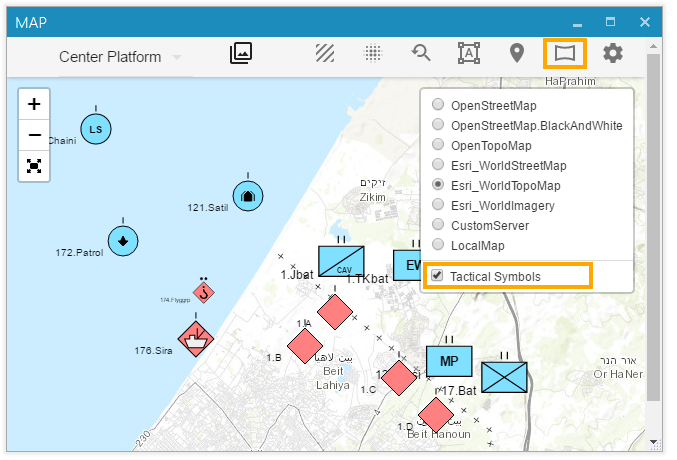
Task: Expand the Center Platform dropdown
Action: click(x=120, y=57)
